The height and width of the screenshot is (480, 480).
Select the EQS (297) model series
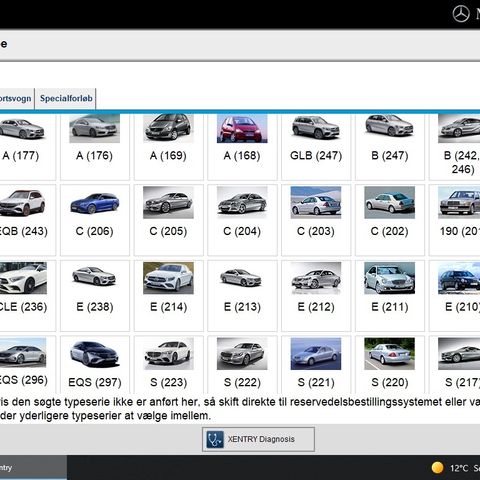click(x=95, y=364)
